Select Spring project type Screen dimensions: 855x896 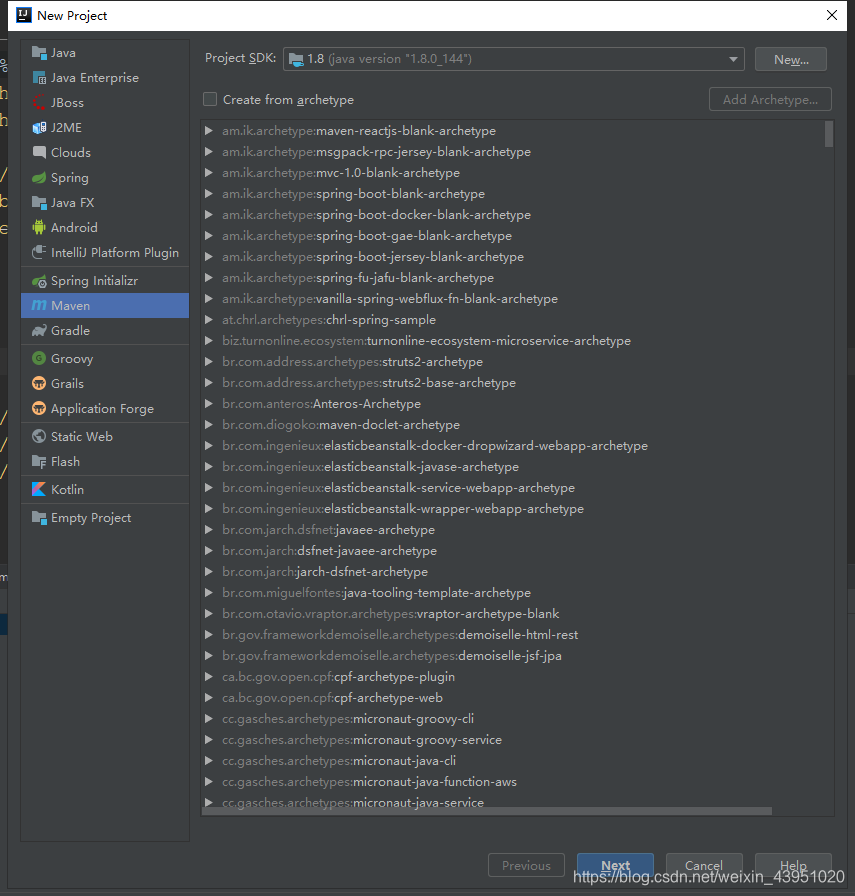105,178
